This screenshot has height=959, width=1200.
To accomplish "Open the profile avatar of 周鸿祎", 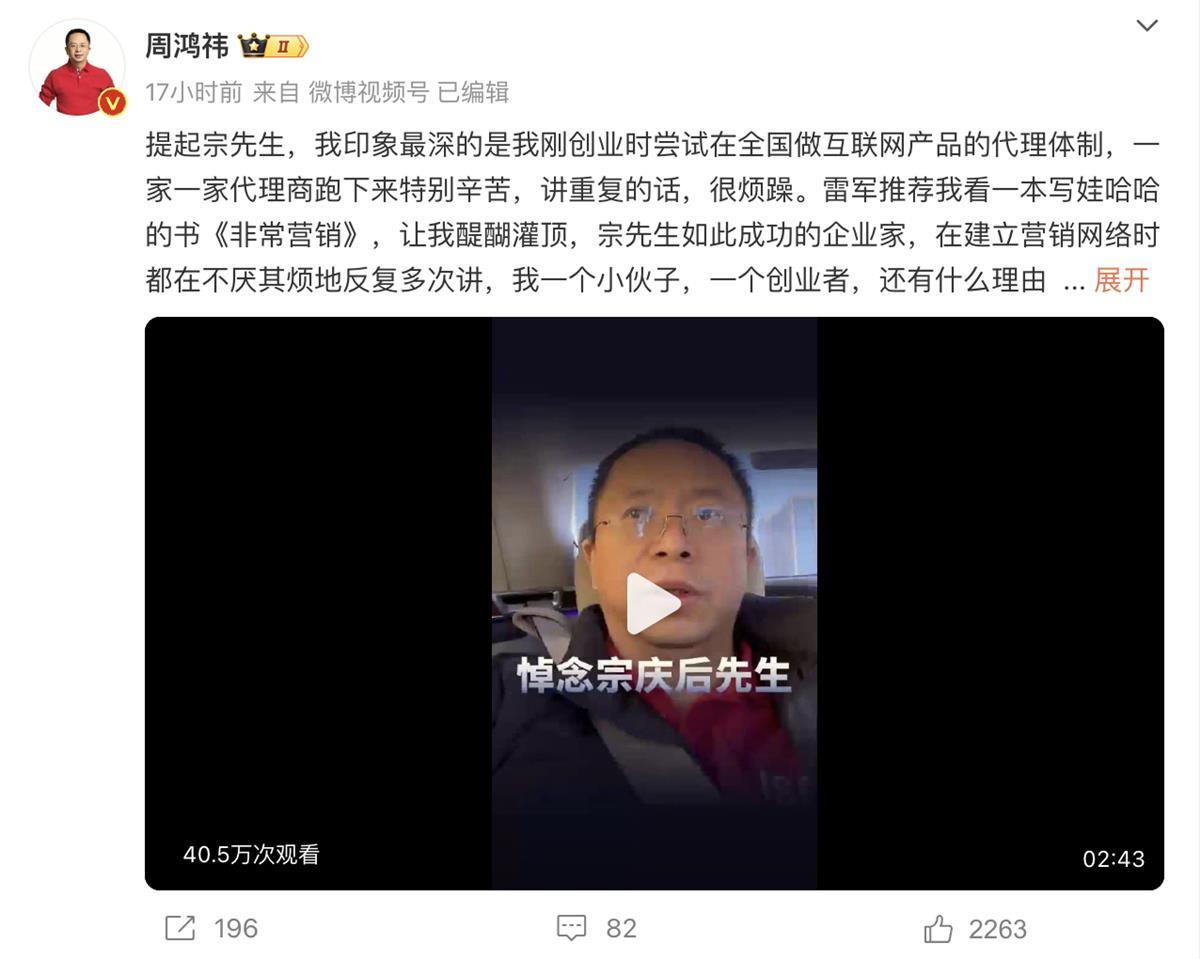I will [77, 67].
